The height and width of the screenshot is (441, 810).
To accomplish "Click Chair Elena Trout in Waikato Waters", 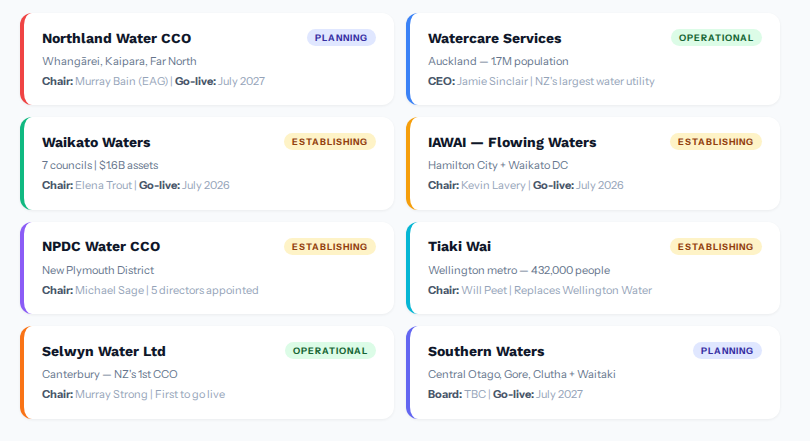I will tap(88, 185).
